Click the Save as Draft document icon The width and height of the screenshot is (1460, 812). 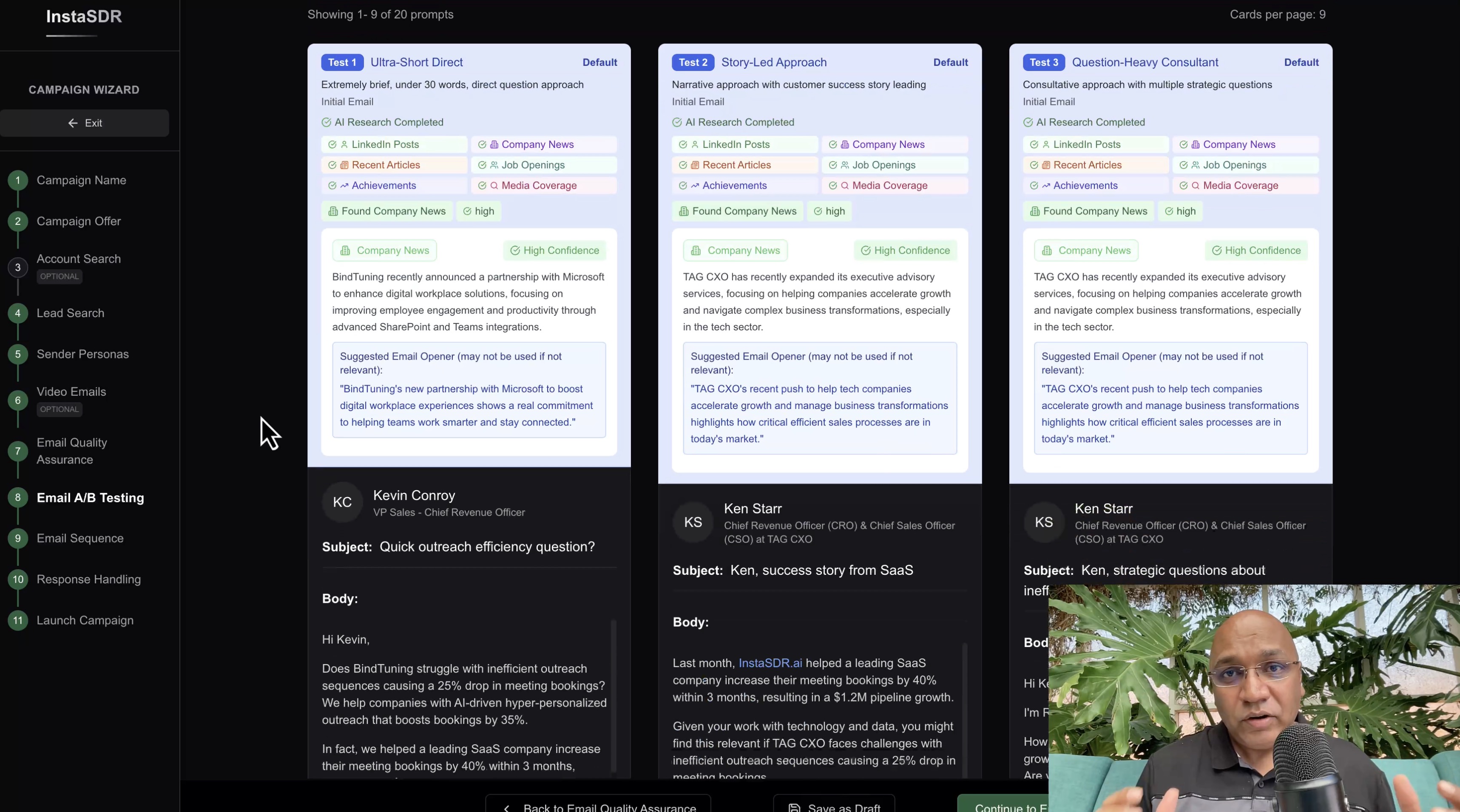(x=795, y=807)
